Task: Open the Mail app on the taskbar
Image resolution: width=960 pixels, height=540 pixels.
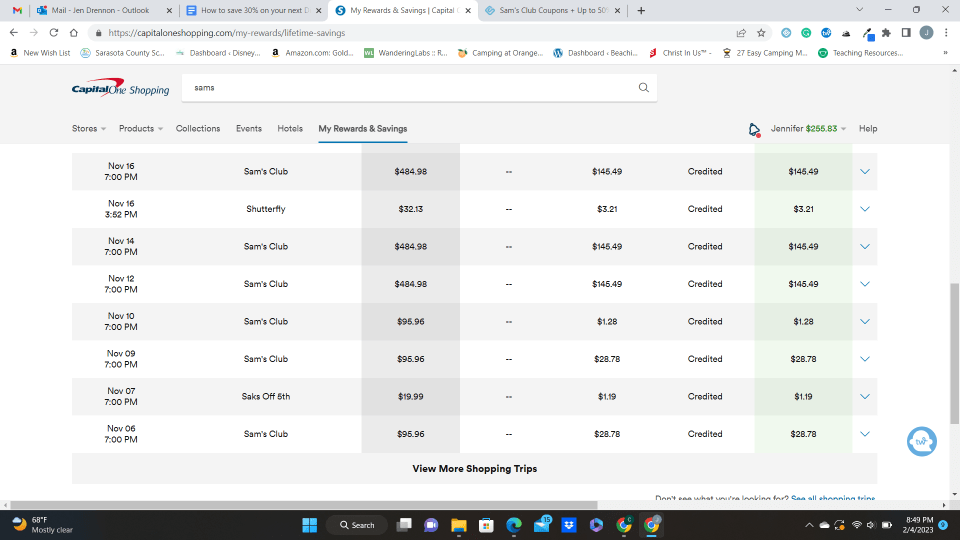Action: 542,525
